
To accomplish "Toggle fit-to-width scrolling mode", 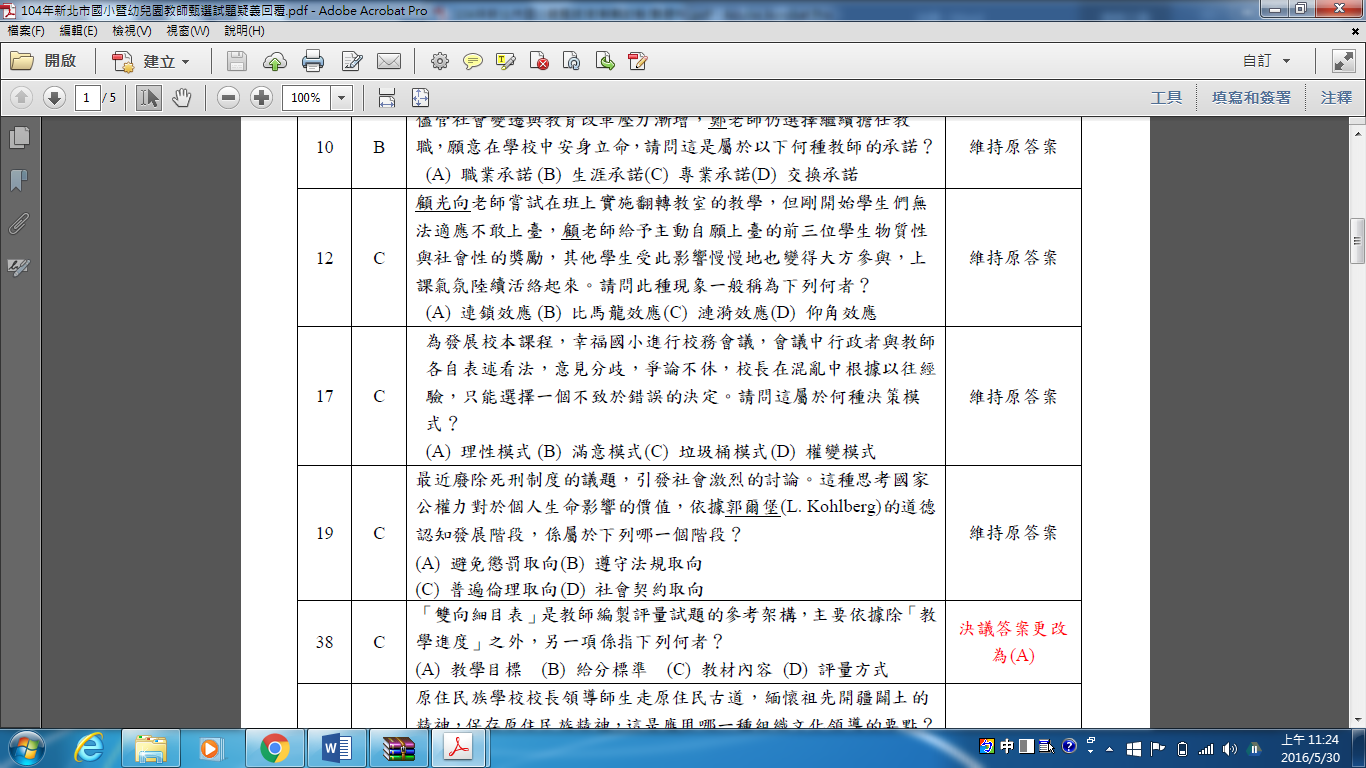I will point(387,97).
